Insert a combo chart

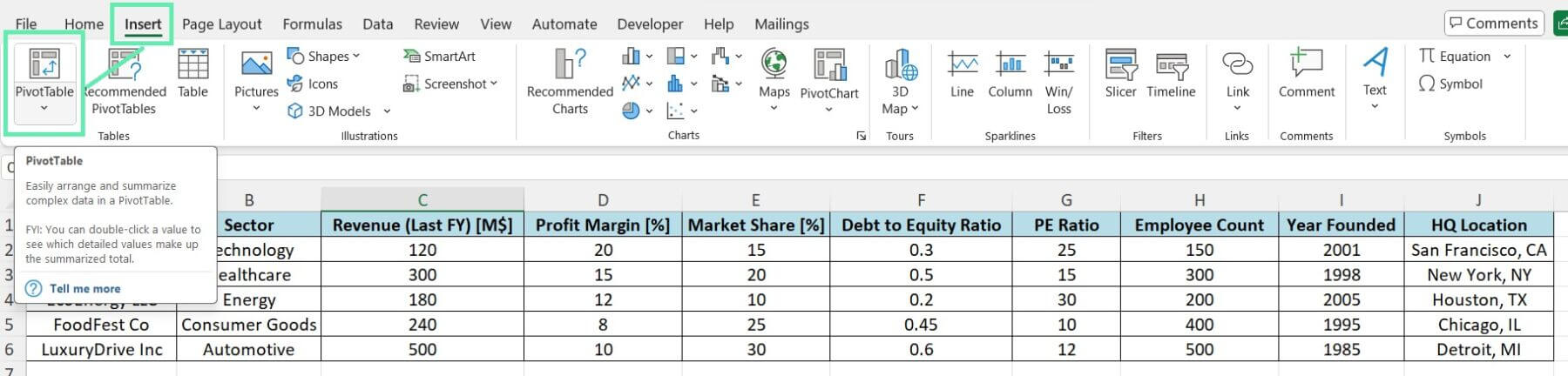click(x=726, y=84)
